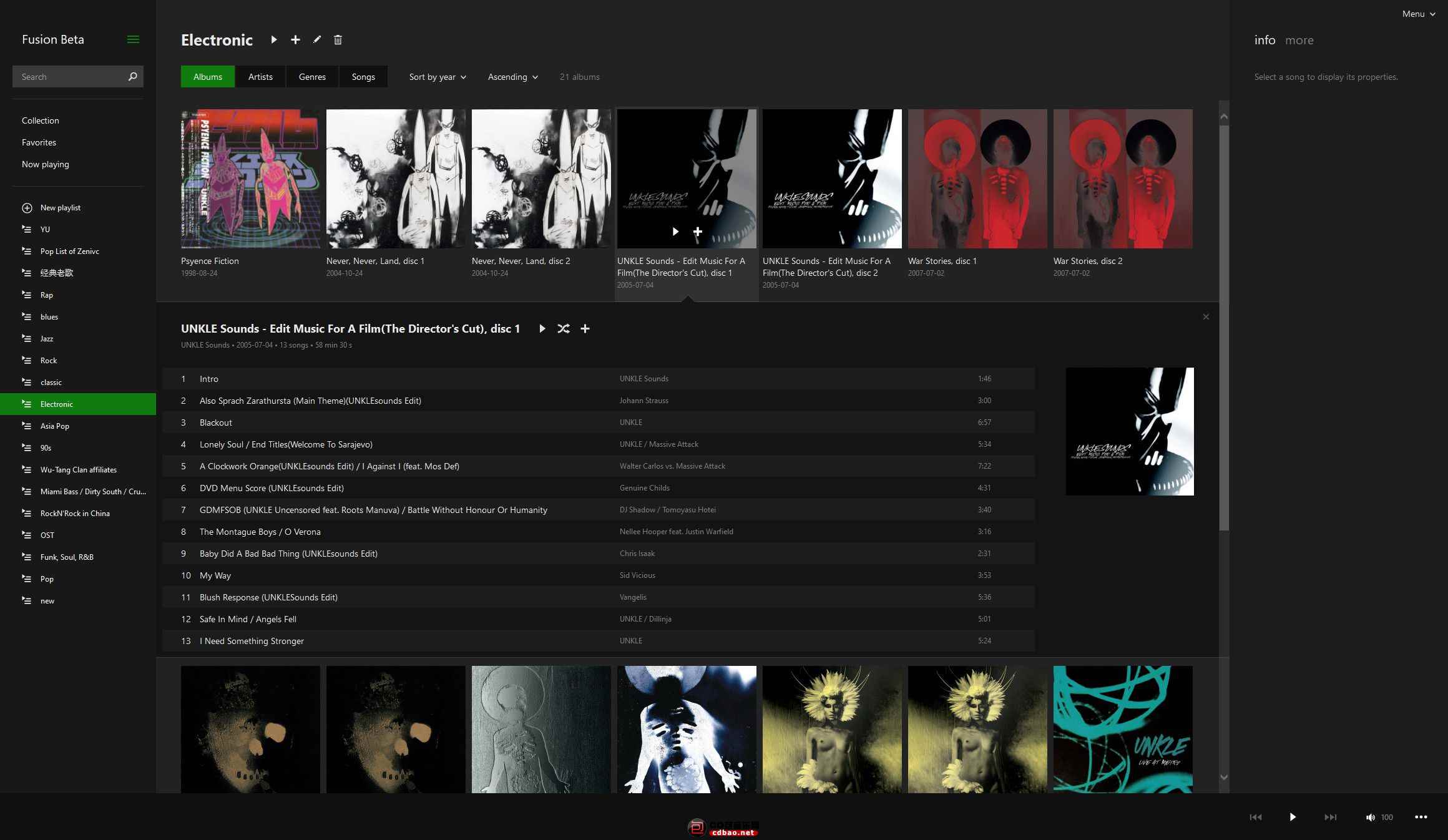
Task: Open the three-dot more options in player bar
Action: click(x=1421, y=817)
